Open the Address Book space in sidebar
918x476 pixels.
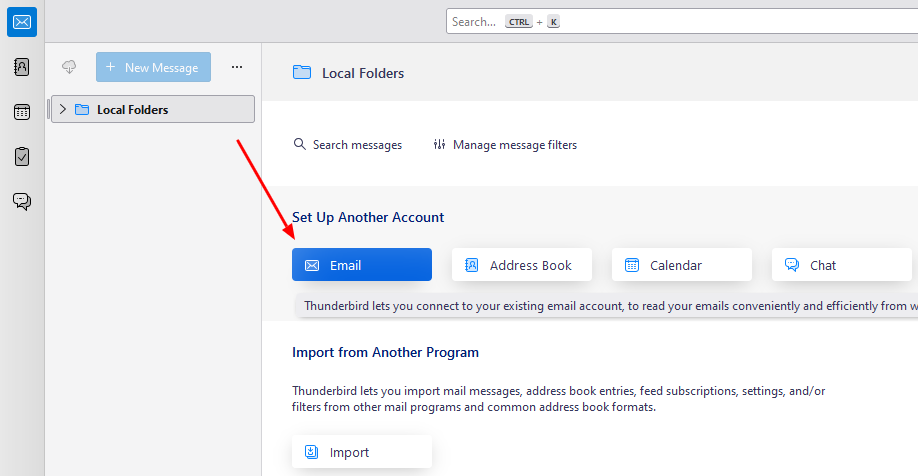(22, 67)
